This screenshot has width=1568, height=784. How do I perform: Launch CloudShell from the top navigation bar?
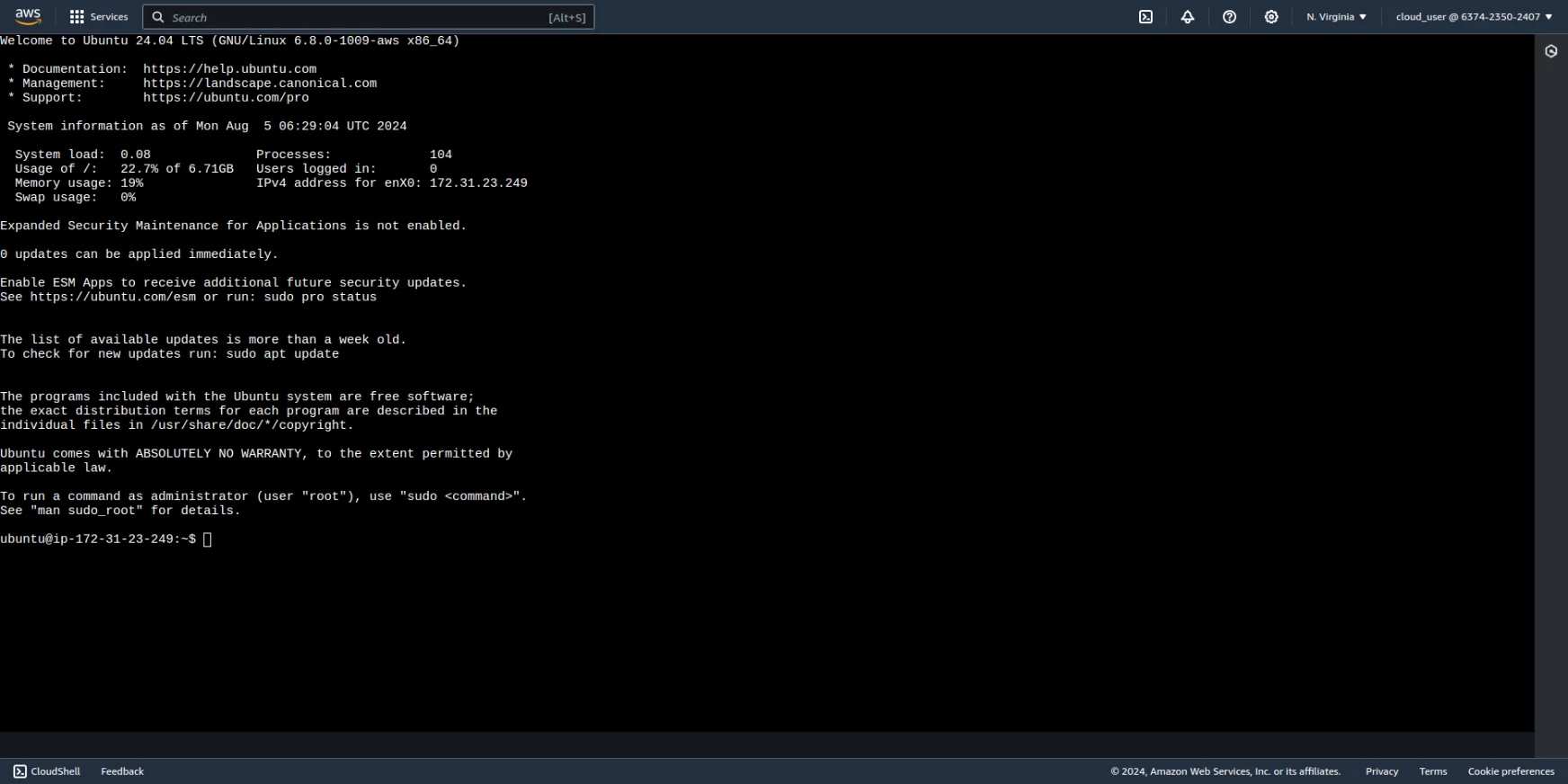click(x=1145, y=17)
